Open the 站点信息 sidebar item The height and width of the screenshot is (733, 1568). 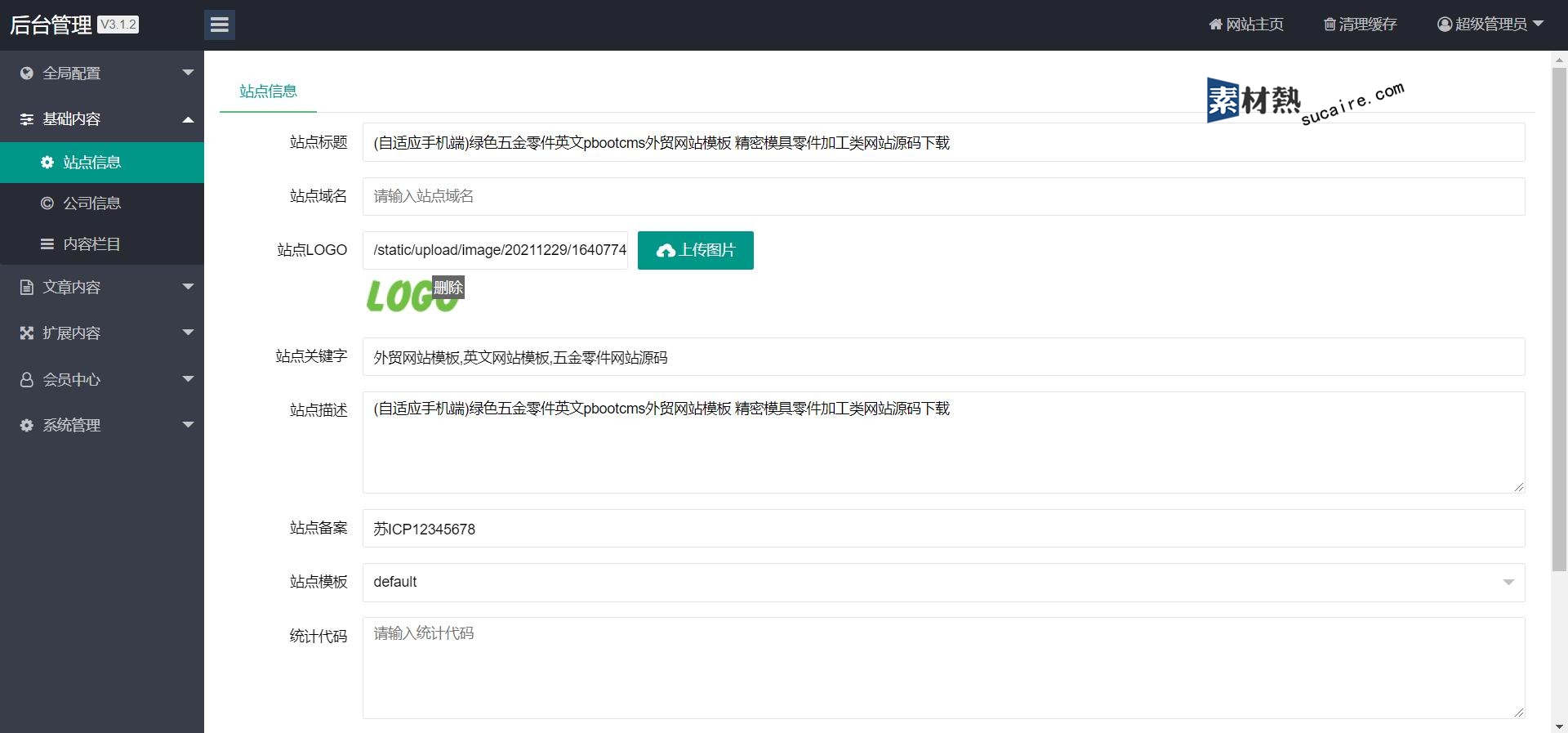tap(102, 163)
